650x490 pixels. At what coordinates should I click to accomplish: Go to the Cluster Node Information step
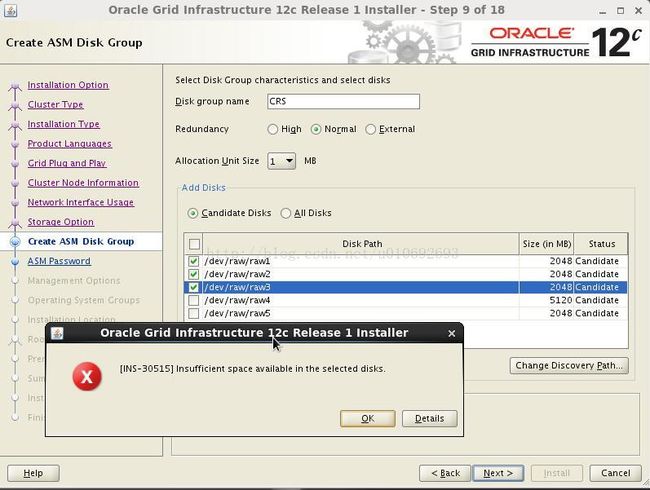click(83, 183)
